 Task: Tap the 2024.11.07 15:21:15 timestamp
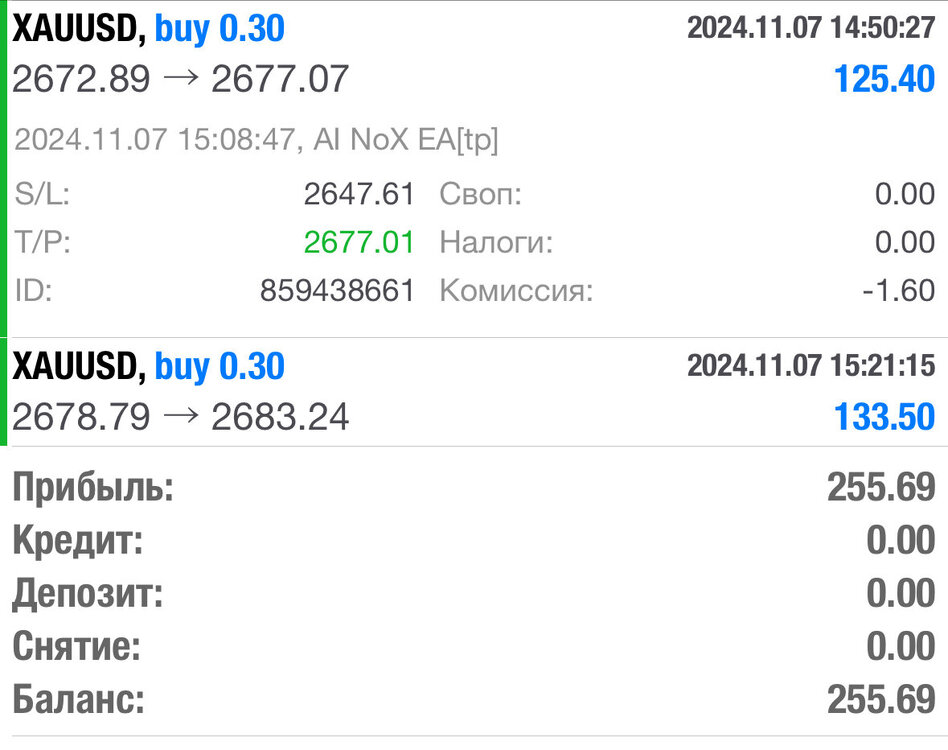811,366
